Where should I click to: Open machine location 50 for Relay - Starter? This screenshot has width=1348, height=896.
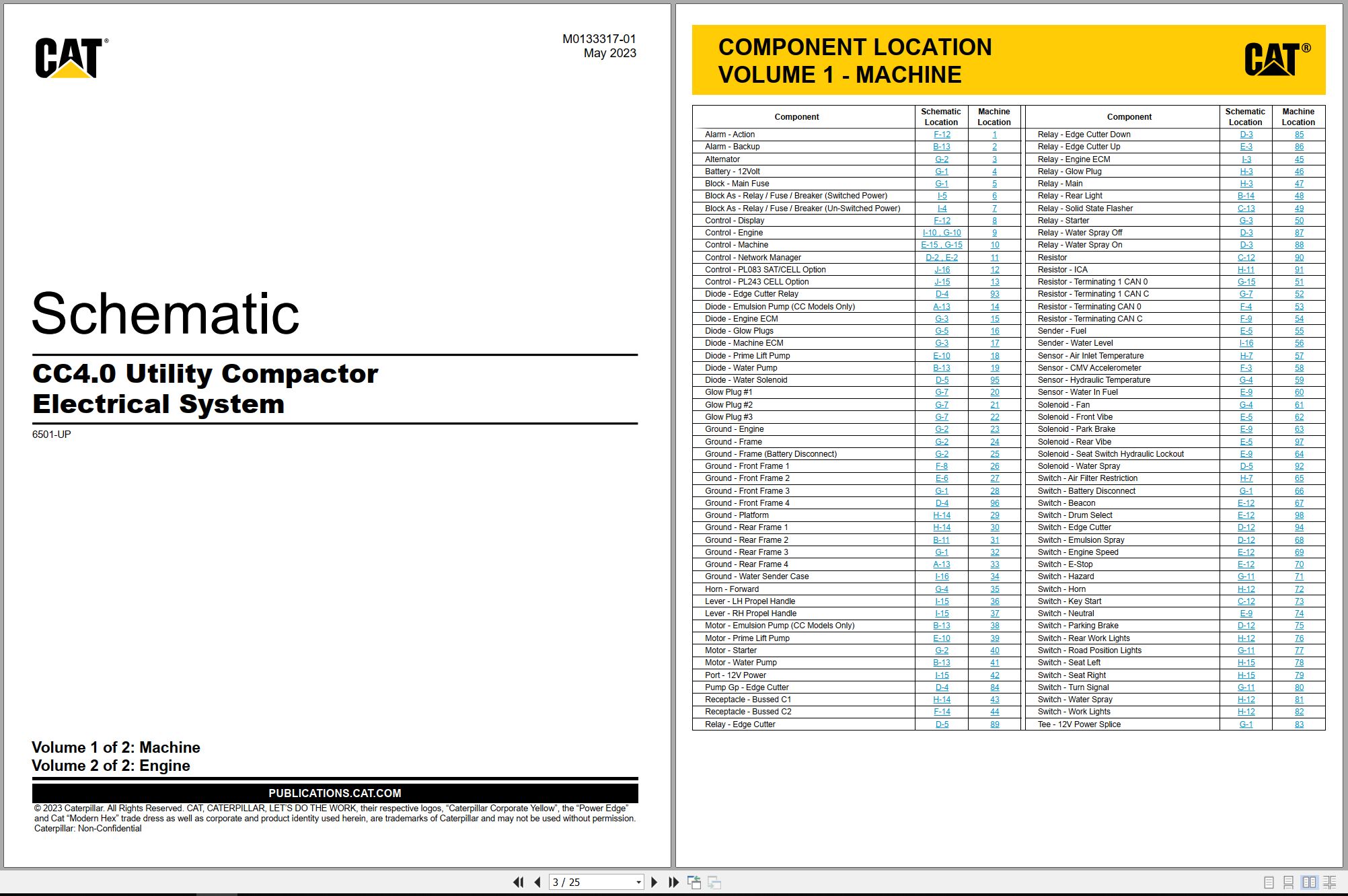1299,221
